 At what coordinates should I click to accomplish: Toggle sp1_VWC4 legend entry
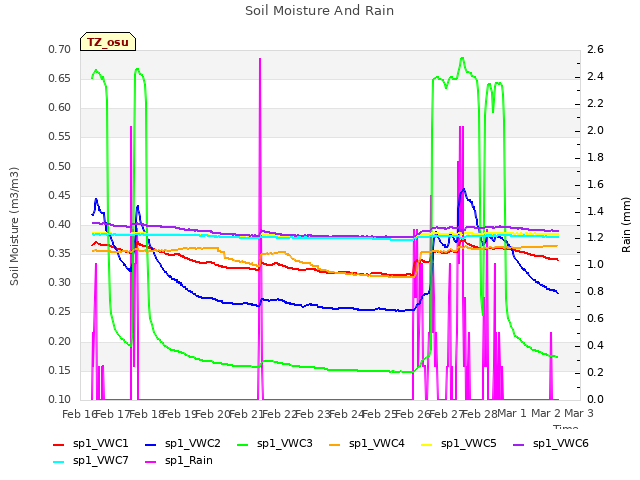pos(367,444)
